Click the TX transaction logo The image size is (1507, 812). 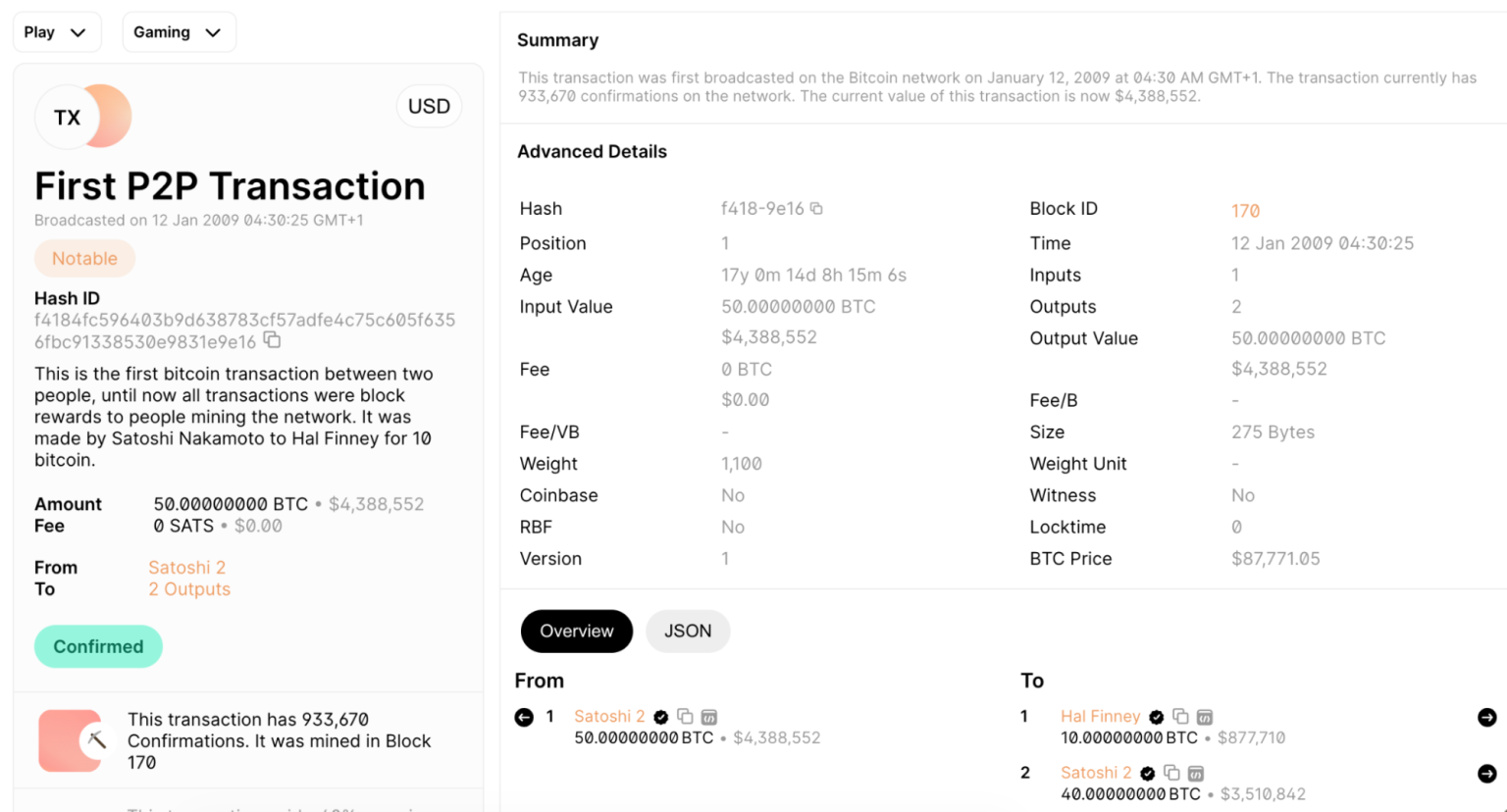(x=82, y=117)
